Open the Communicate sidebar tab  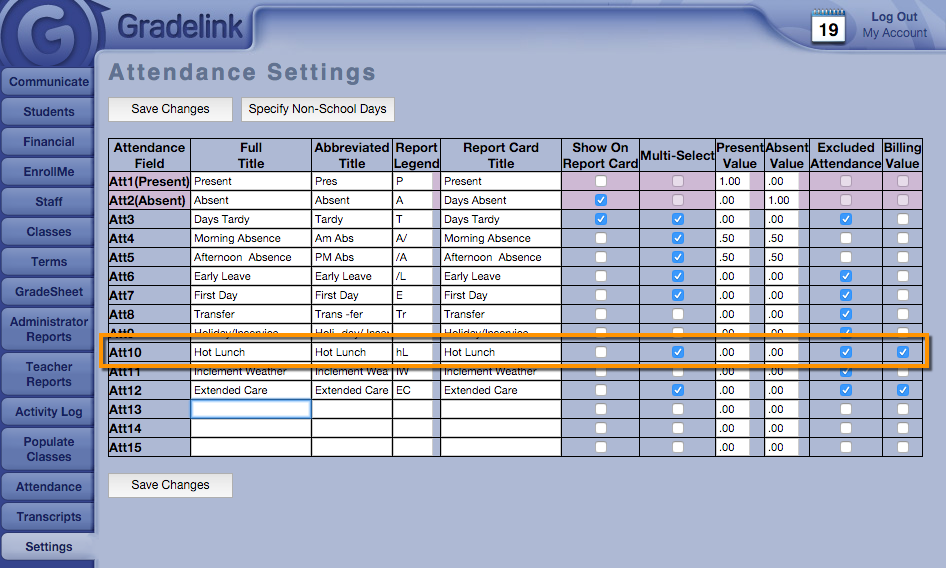click(x=49, y=82)
